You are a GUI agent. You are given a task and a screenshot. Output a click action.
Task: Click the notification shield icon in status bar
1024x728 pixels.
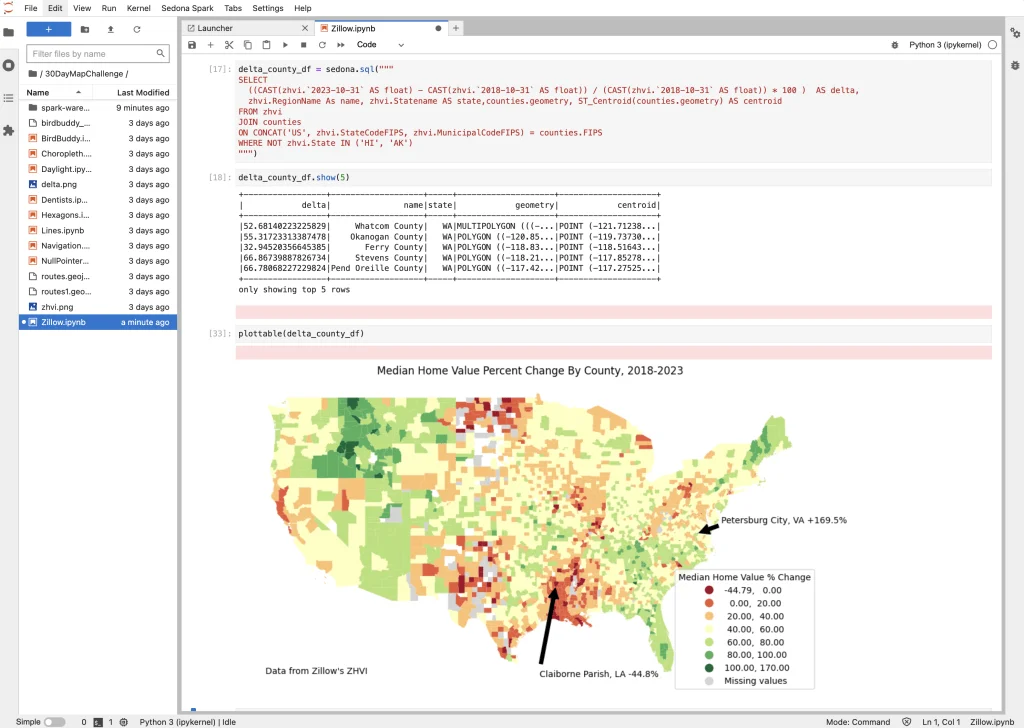(x=906, y=722)
